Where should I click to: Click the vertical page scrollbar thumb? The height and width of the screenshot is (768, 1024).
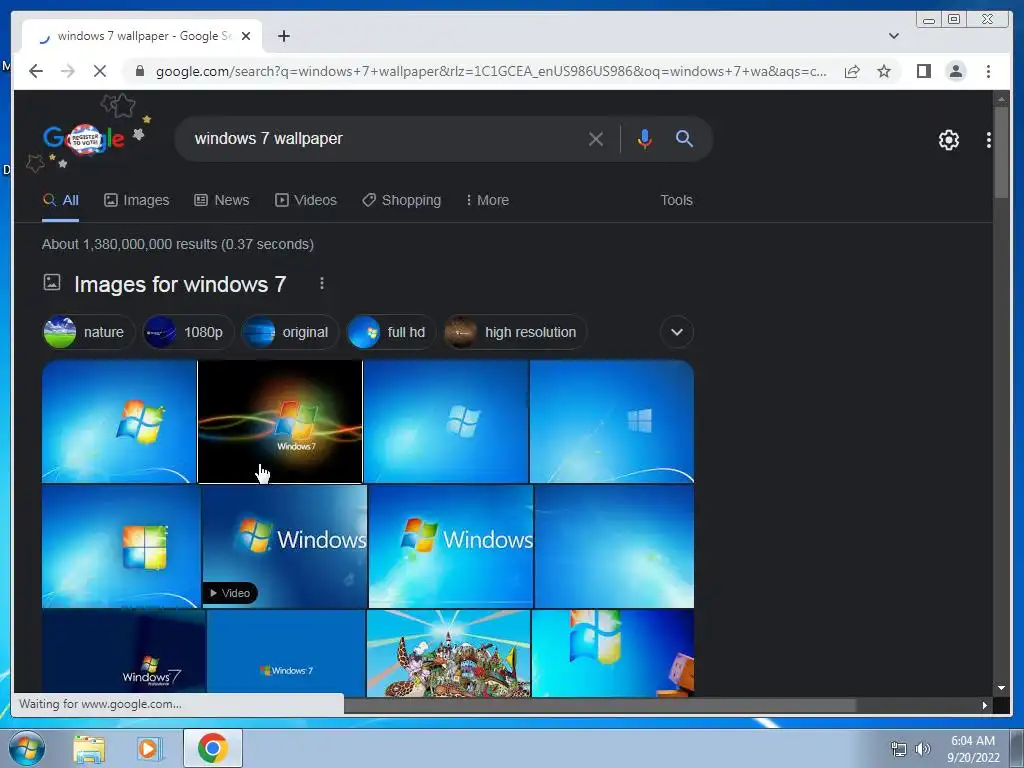pos(1001,152)
